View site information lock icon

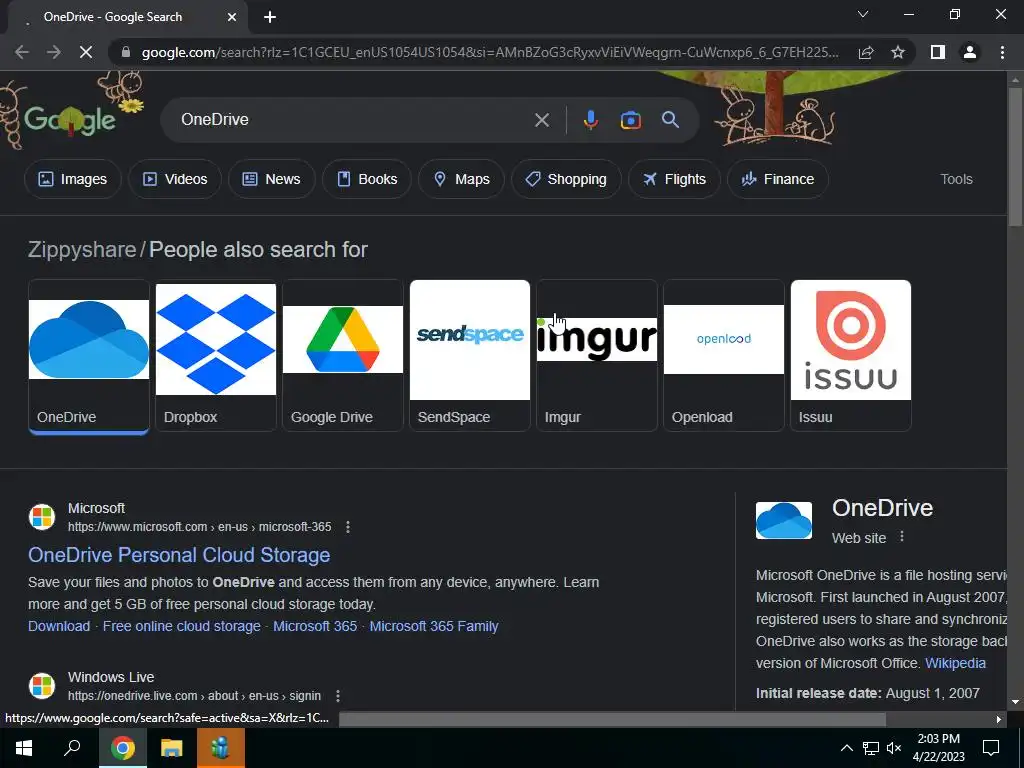(x=125, y=52)
